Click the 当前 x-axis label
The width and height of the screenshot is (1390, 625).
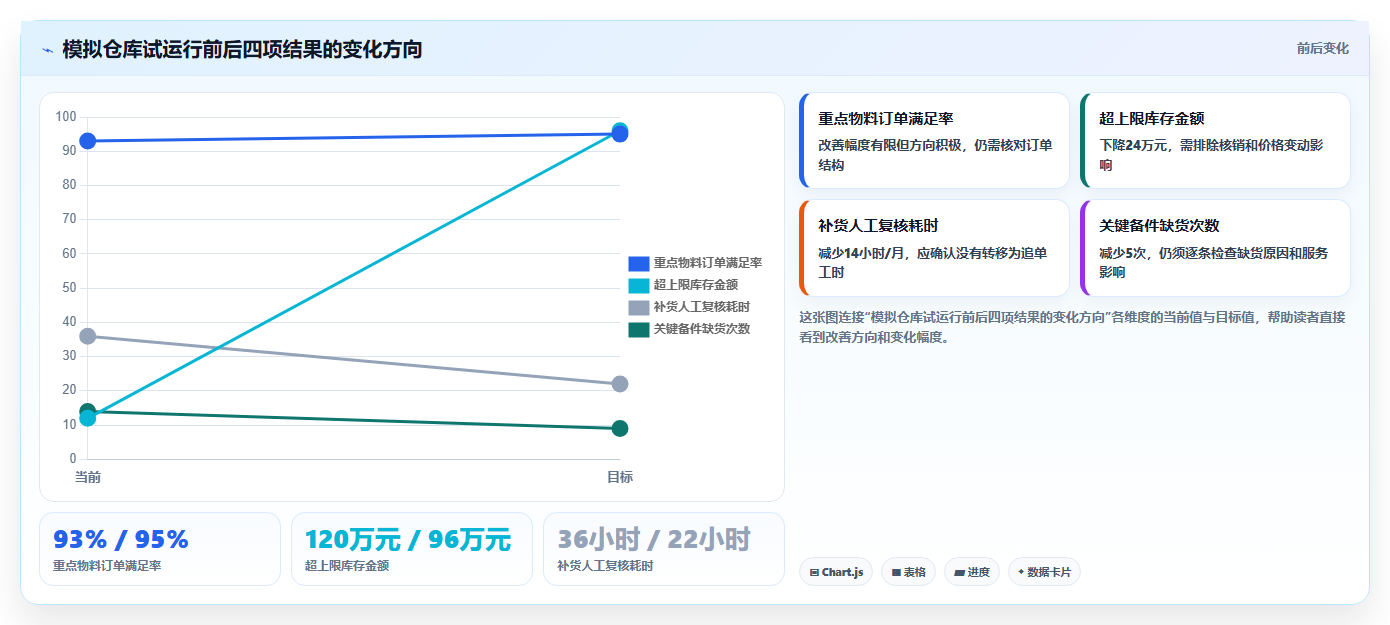88,477
